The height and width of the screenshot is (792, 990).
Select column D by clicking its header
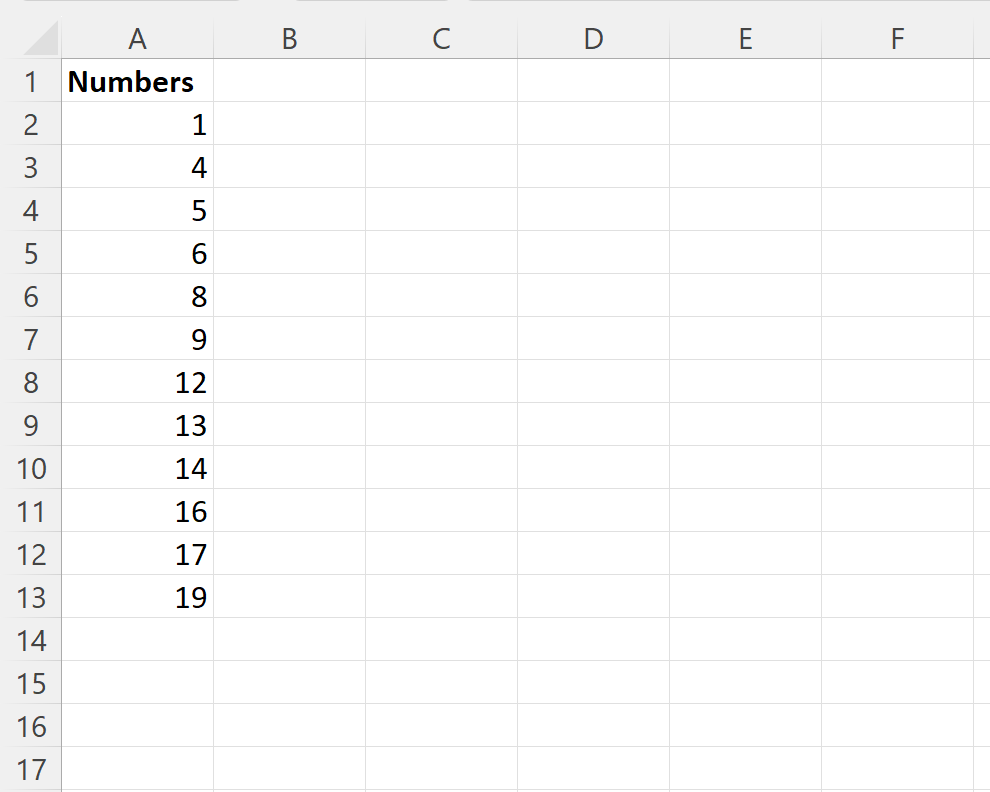[x=593, y=39]
